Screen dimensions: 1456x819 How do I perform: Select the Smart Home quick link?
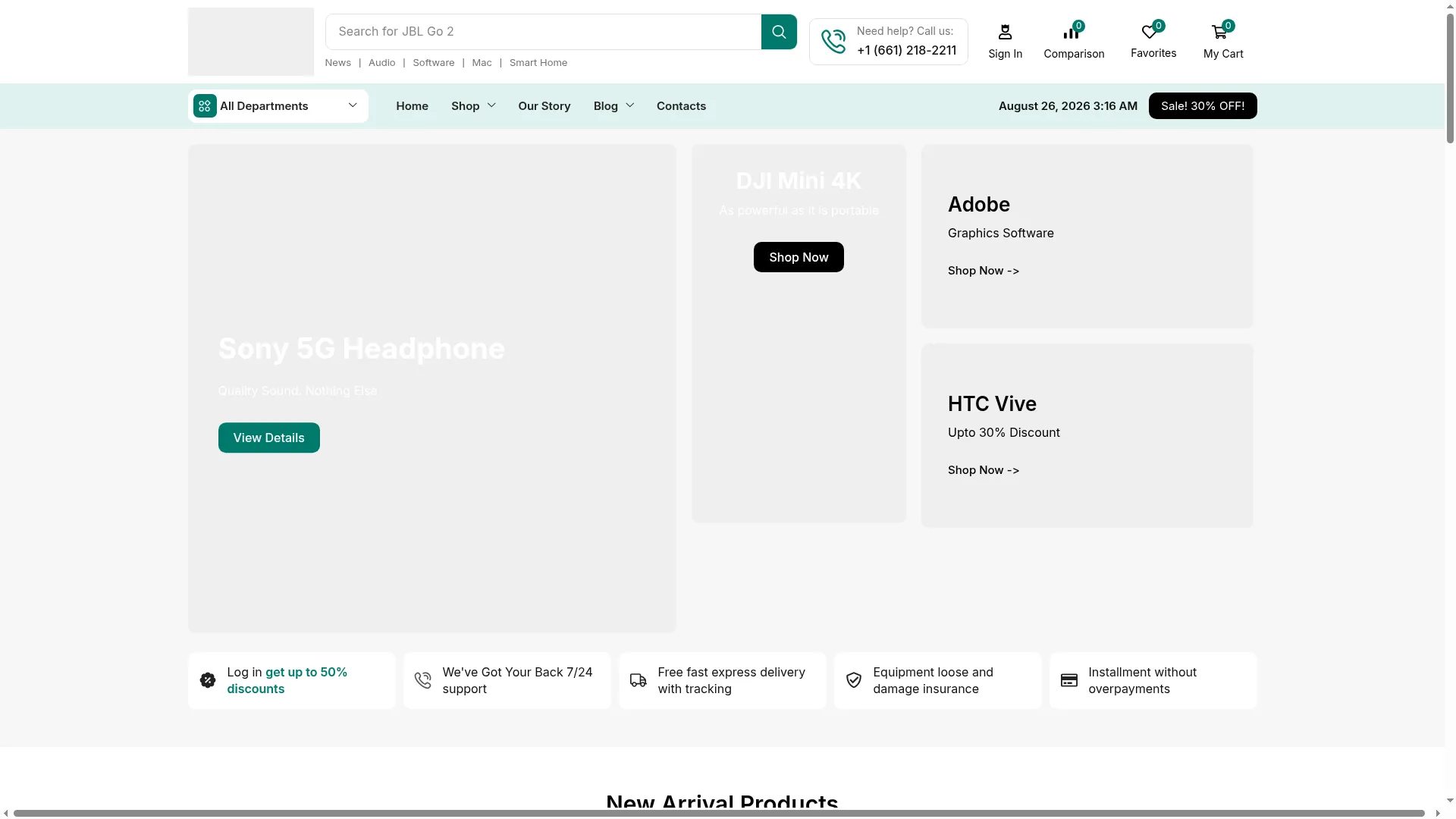538,63
